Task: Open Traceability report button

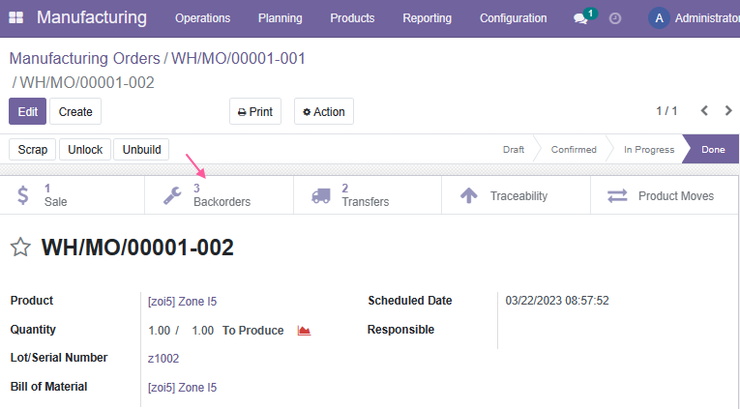Action: point(516,195)
